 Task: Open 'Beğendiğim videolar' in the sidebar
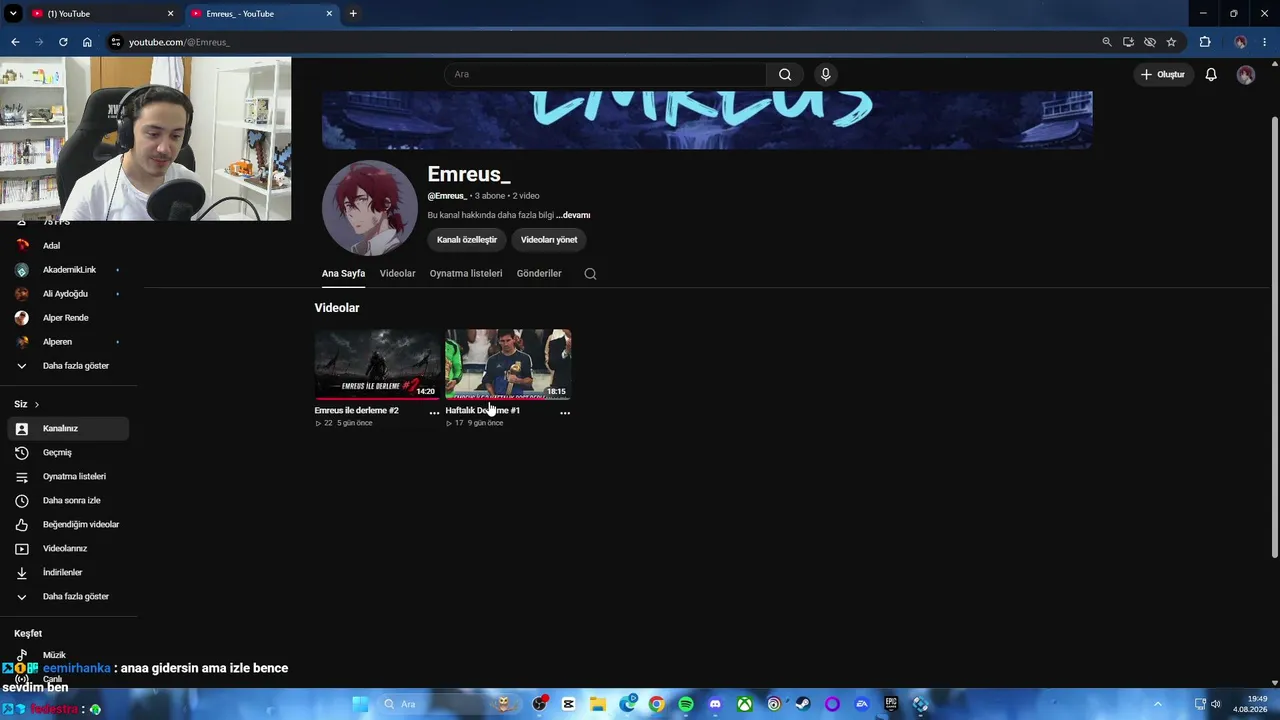[68, 525]
